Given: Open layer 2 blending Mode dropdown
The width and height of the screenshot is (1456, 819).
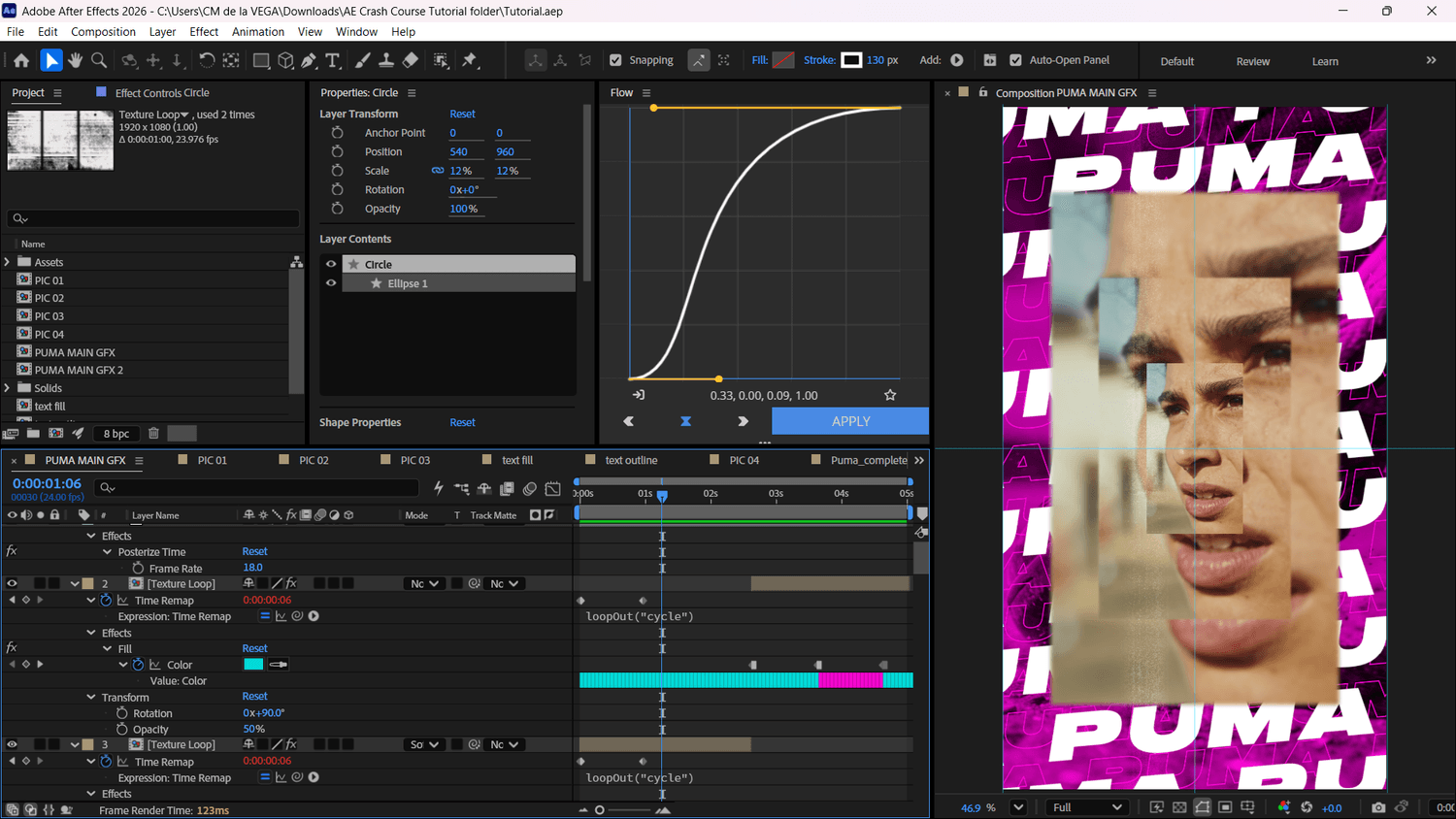Looking at the screenshot, I should 424,583.
